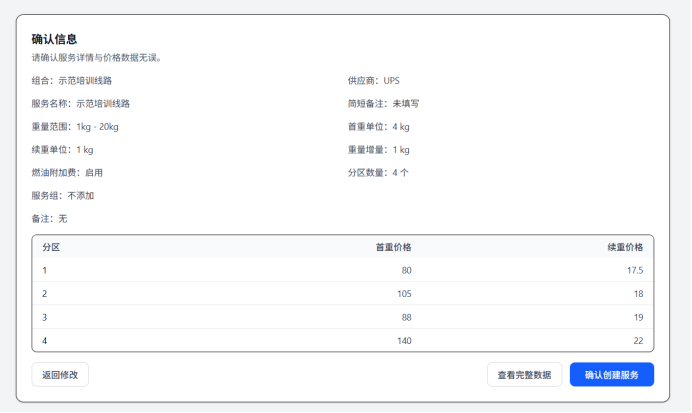
Task: Select the 首重单位: 4 kg field
Action: point(378,127)
